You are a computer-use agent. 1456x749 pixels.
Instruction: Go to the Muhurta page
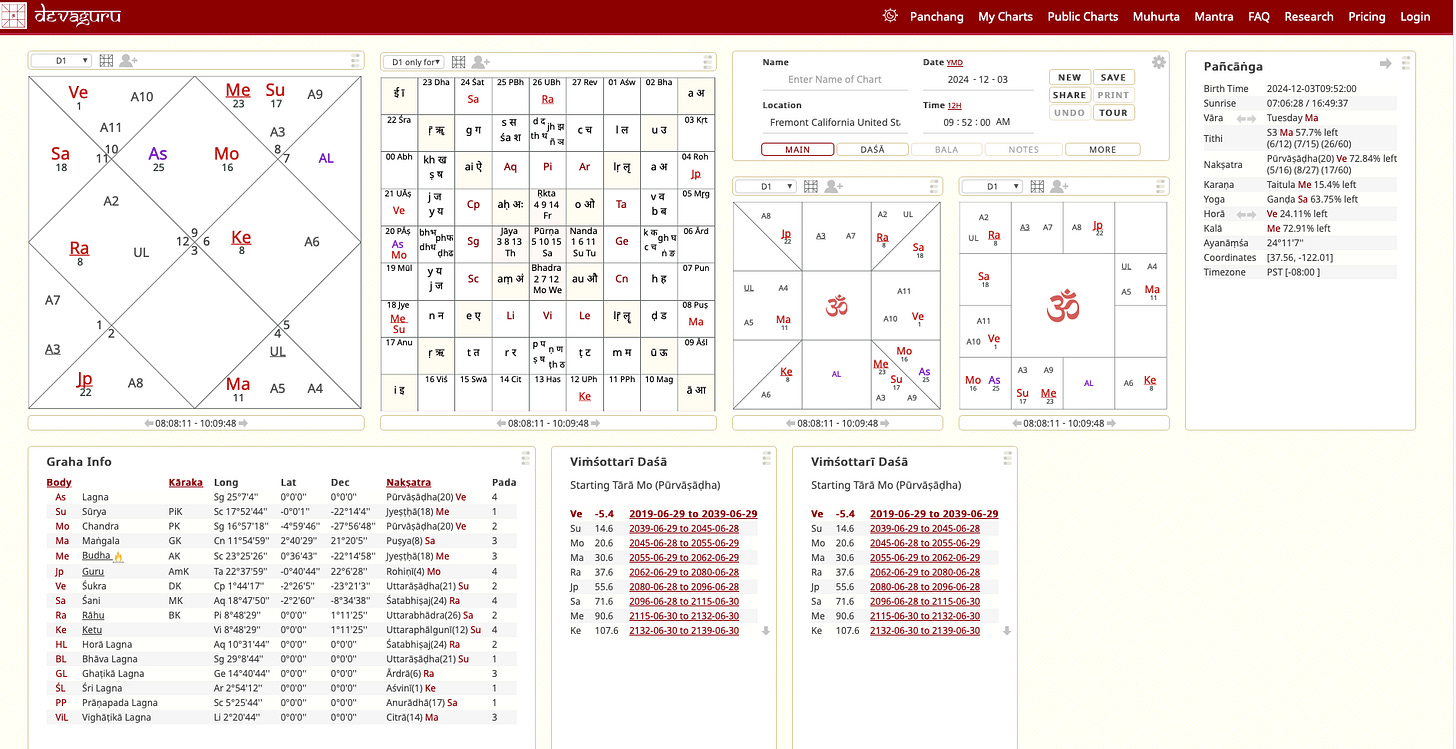1156,17
